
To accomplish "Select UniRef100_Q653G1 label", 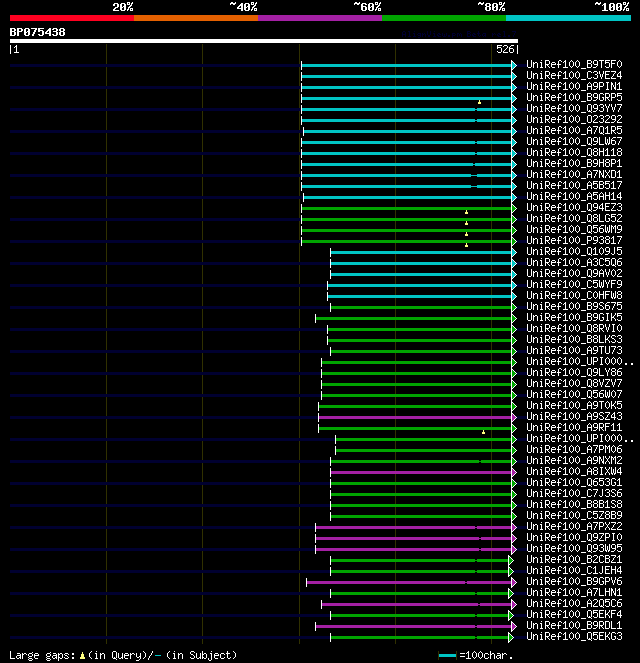I will pos(574,482).
